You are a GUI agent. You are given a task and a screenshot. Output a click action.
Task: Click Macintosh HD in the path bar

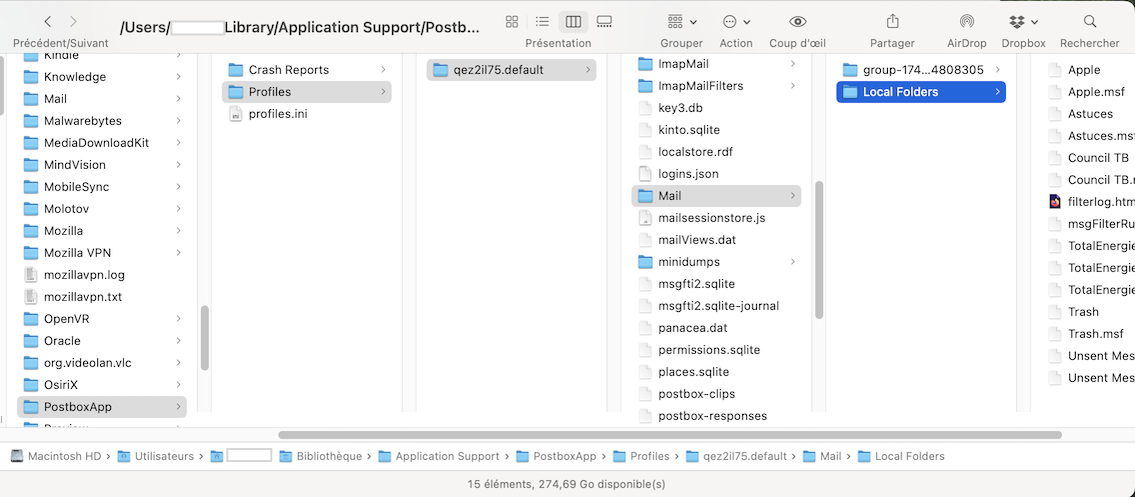pos(56,456)
